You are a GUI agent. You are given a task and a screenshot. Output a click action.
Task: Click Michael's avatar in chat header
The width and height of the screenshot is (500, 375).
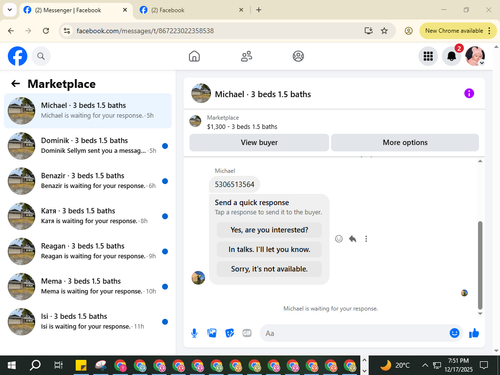(201, 93)
